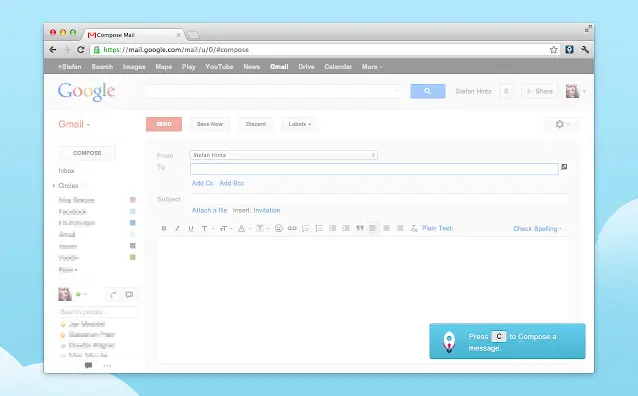Click the Compose Mail browser tab
The image size is (638, 396).
pos(134,35)
